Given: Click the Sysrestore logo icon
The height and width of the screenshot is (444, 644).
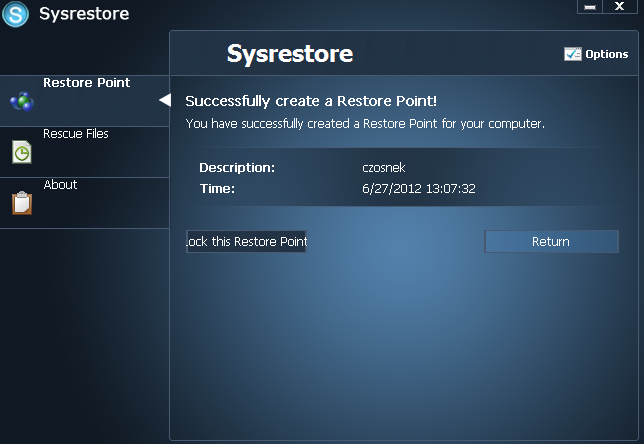Looking at the screenshot, I should pyautogui.click(x=15, y=15).
